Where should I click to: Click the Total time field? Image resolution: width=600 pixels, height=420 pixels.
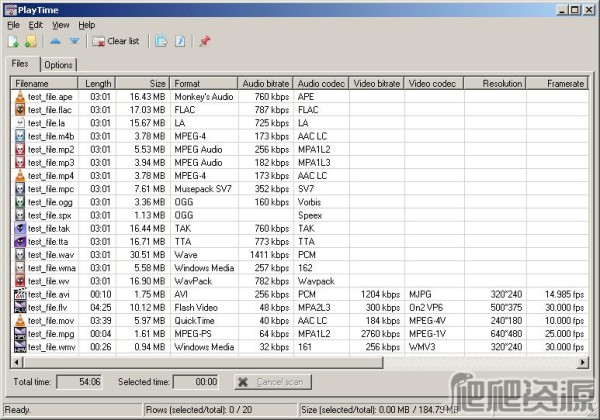pyautogui.click(x=78, y=381)
